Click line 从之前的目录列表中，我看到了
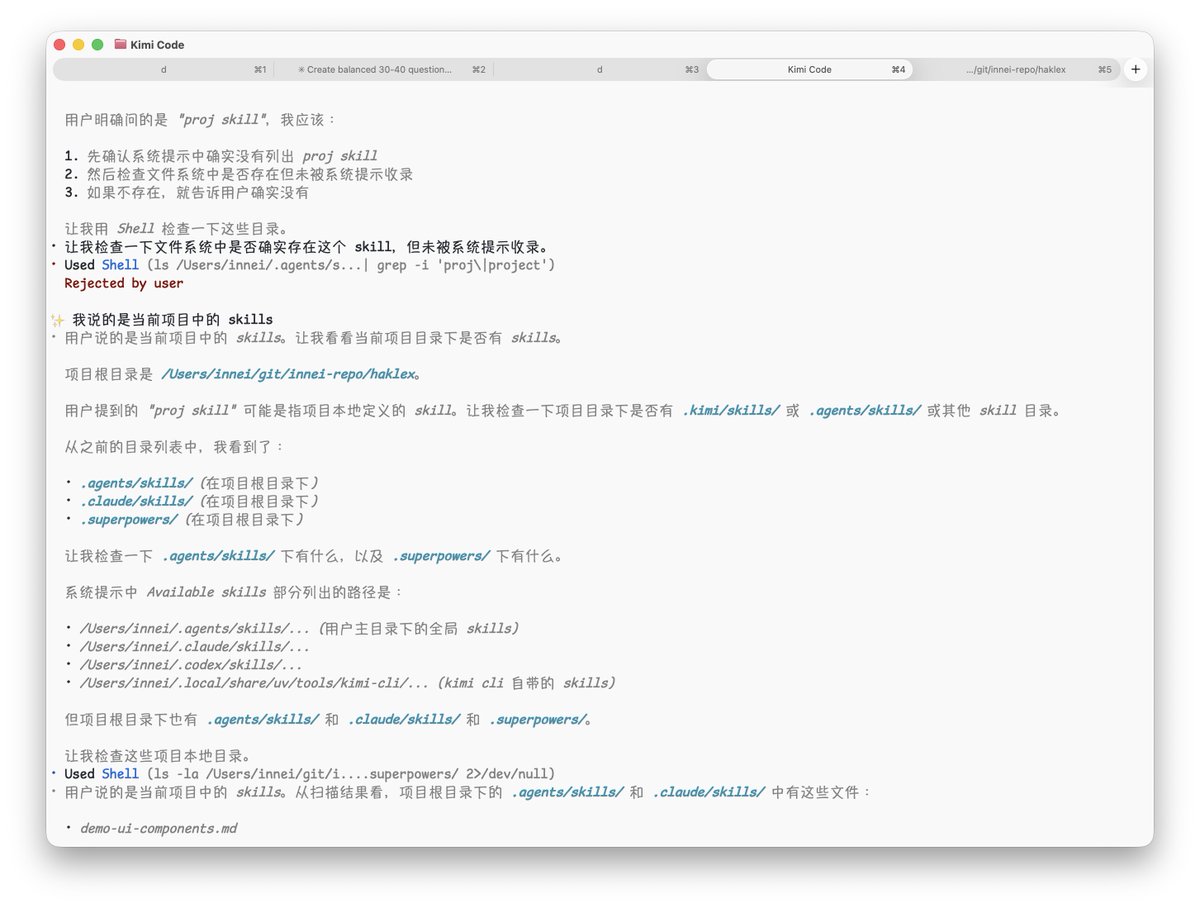Screen dimensions: 1200x908 tap(174, 446)
